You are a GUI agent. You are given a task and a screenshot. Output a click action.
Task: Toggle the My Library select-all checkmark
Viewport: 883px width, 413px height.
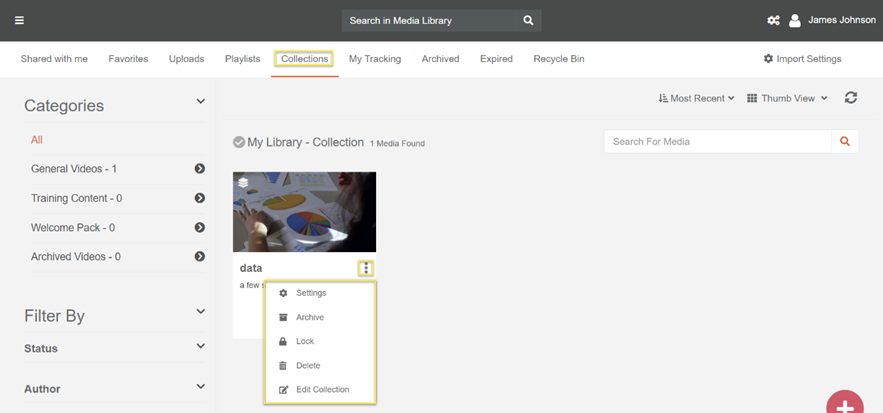tap(239, 143)
